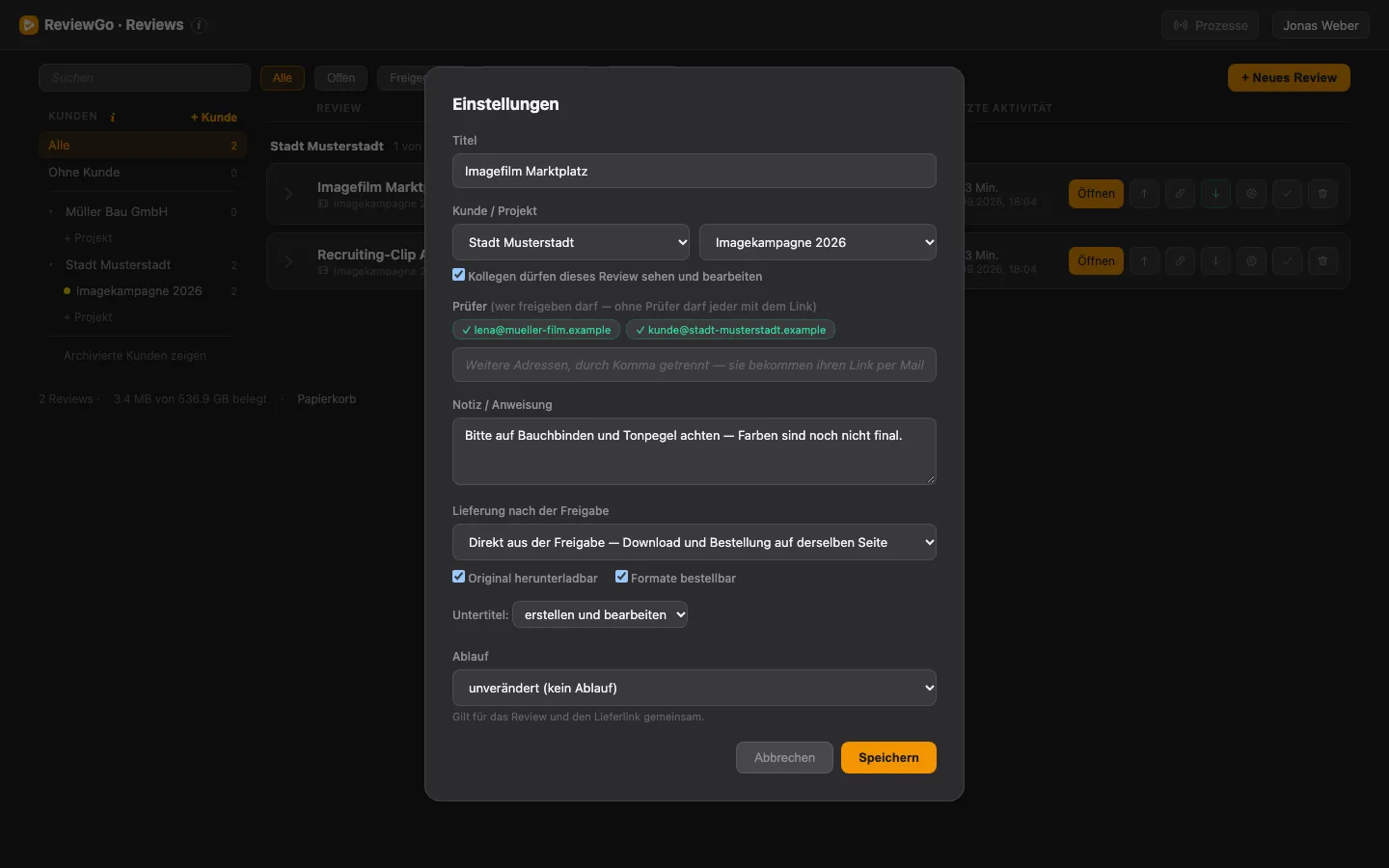
Task: Click the up-arrow icon in the Recruiting-Clip row
Action: [1144, 261]
